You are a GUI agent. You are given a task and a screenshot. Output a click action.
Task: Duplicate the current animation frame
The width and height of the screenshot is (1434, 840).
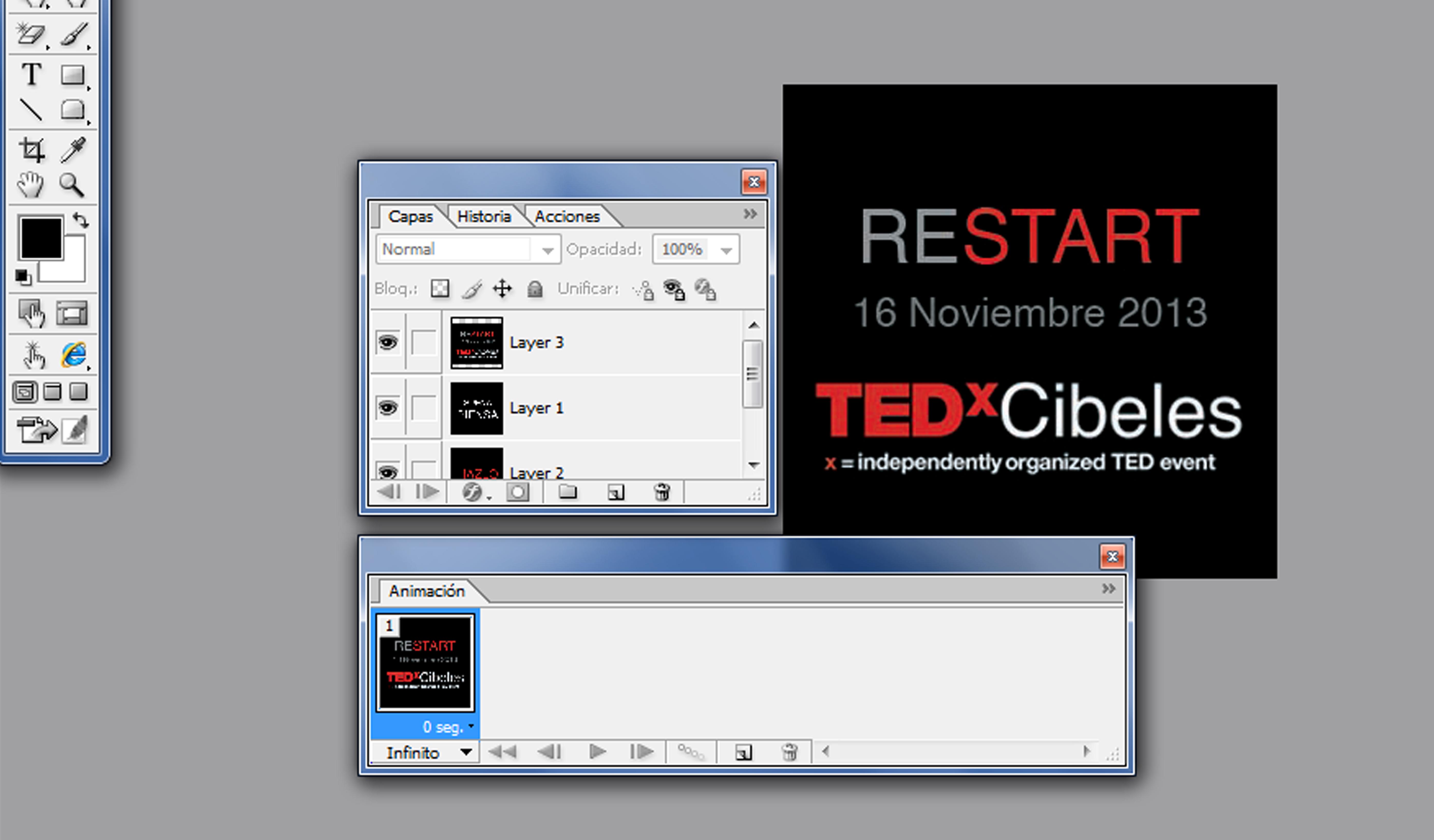(x=743, y=752)
